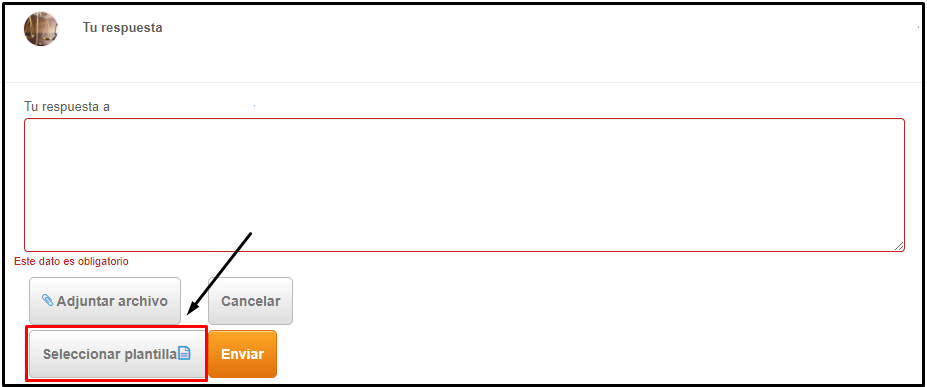Click the bold 'Tu respuesta' heading

(x=122, y=28)
